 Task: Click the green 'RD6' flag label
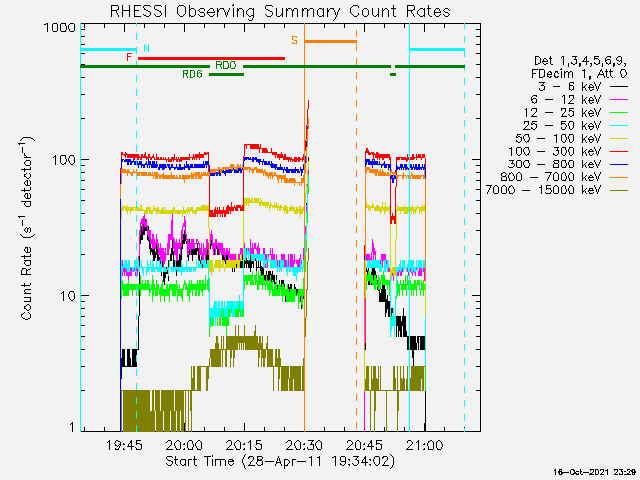(x=192, y=74)
